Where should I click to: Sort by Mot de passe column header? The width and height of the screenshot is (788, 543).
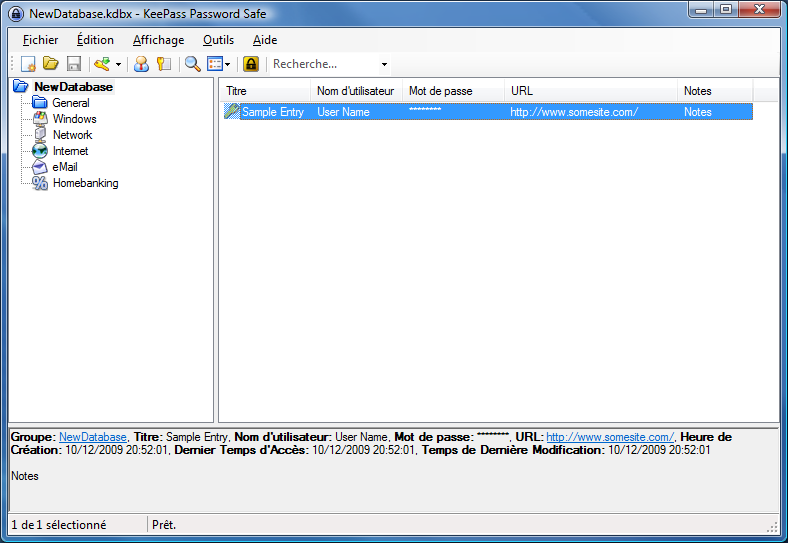coord(453,91)
